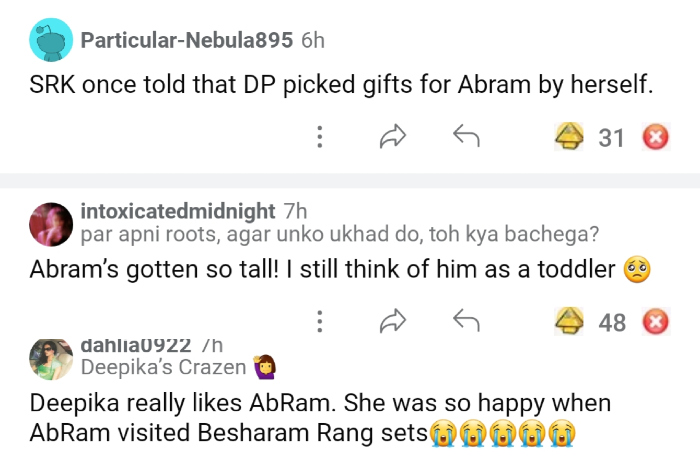Upvote Particular-Nebula895's comment
The image size is (700, 466).
[x=570, y=137]
